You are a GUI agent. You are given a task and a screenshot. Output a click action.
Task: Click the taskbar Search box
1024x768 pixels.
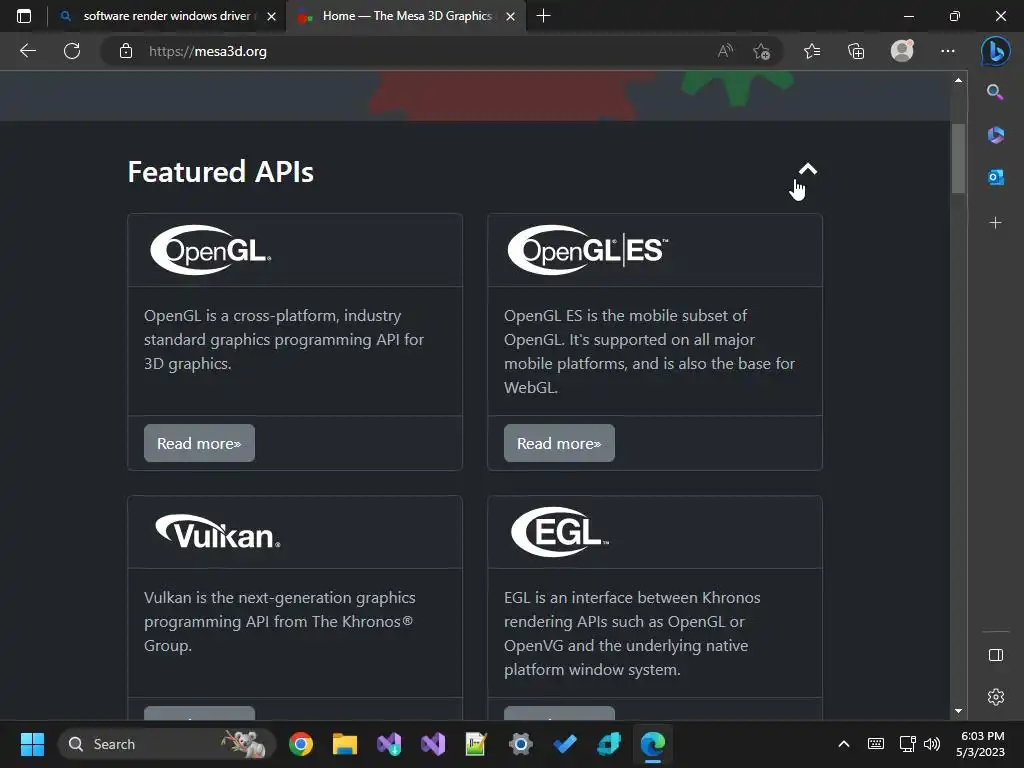click(x=167, y=744)
